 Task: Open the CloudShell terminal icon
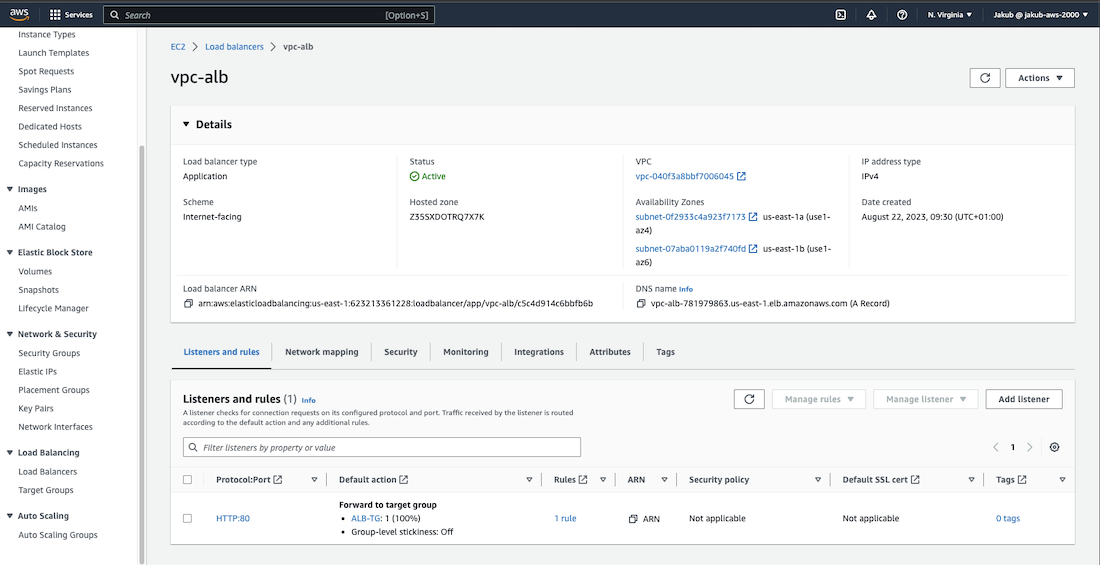pyautogui.click(x=841, y=15)
